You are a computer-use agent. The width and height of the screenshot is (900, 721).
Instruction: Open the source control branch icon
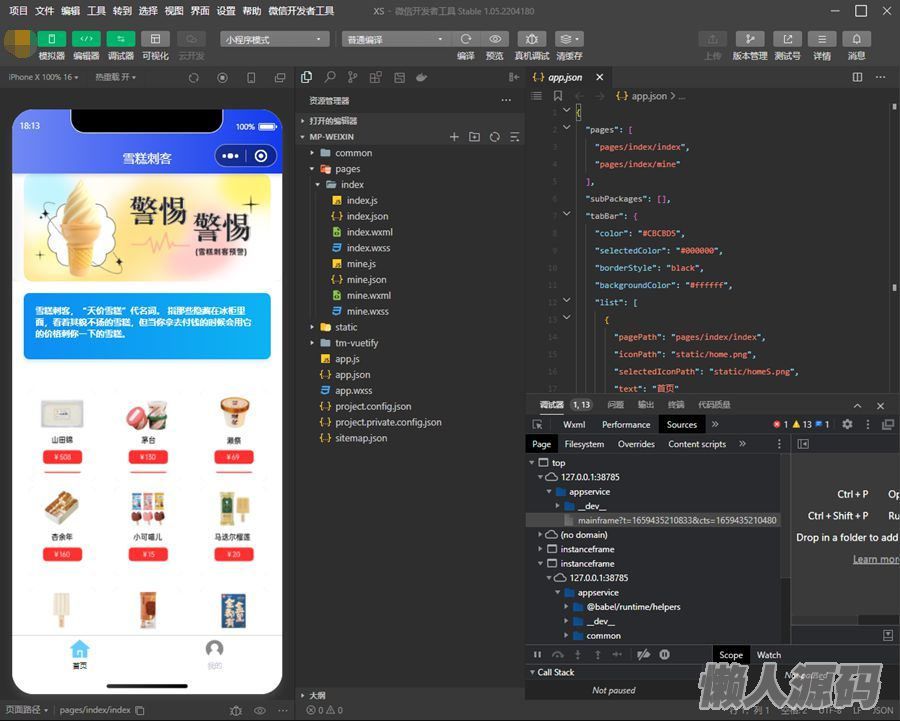[352, 77]
